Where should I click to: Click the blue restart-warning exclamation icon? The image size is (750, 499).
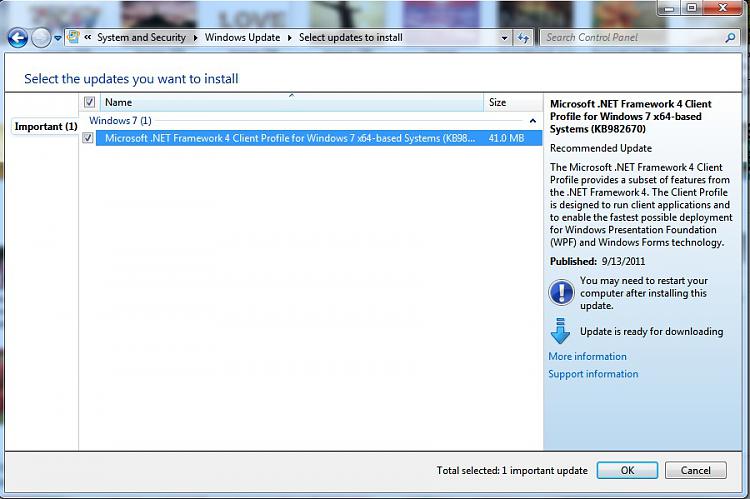tap(561, 292)
